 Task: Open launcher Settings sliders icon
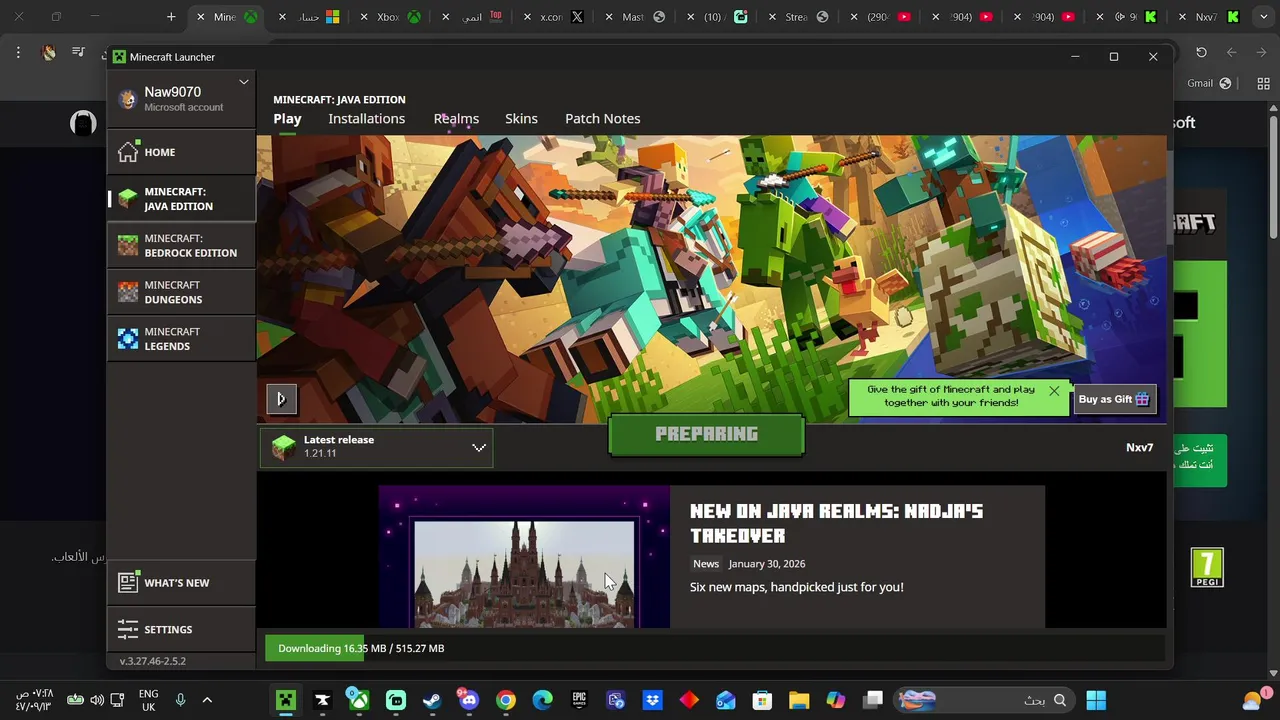(127, 629)
